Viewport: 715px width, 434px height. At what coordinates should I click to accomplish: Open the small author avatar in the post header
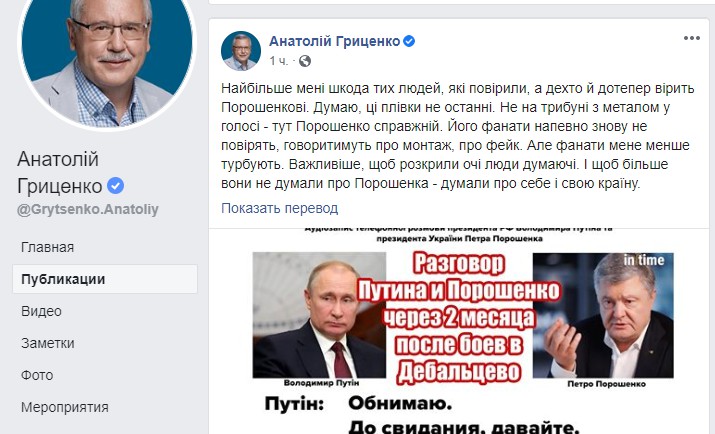click(241, 51)
